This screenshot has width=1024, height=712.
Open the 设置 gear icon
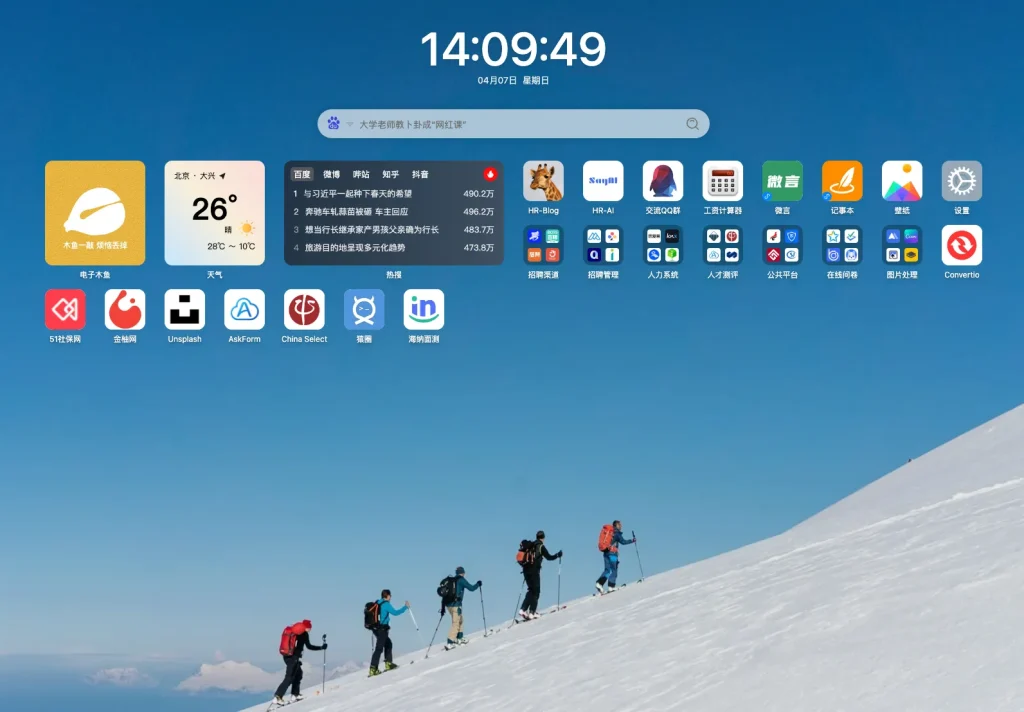point(961,181)
